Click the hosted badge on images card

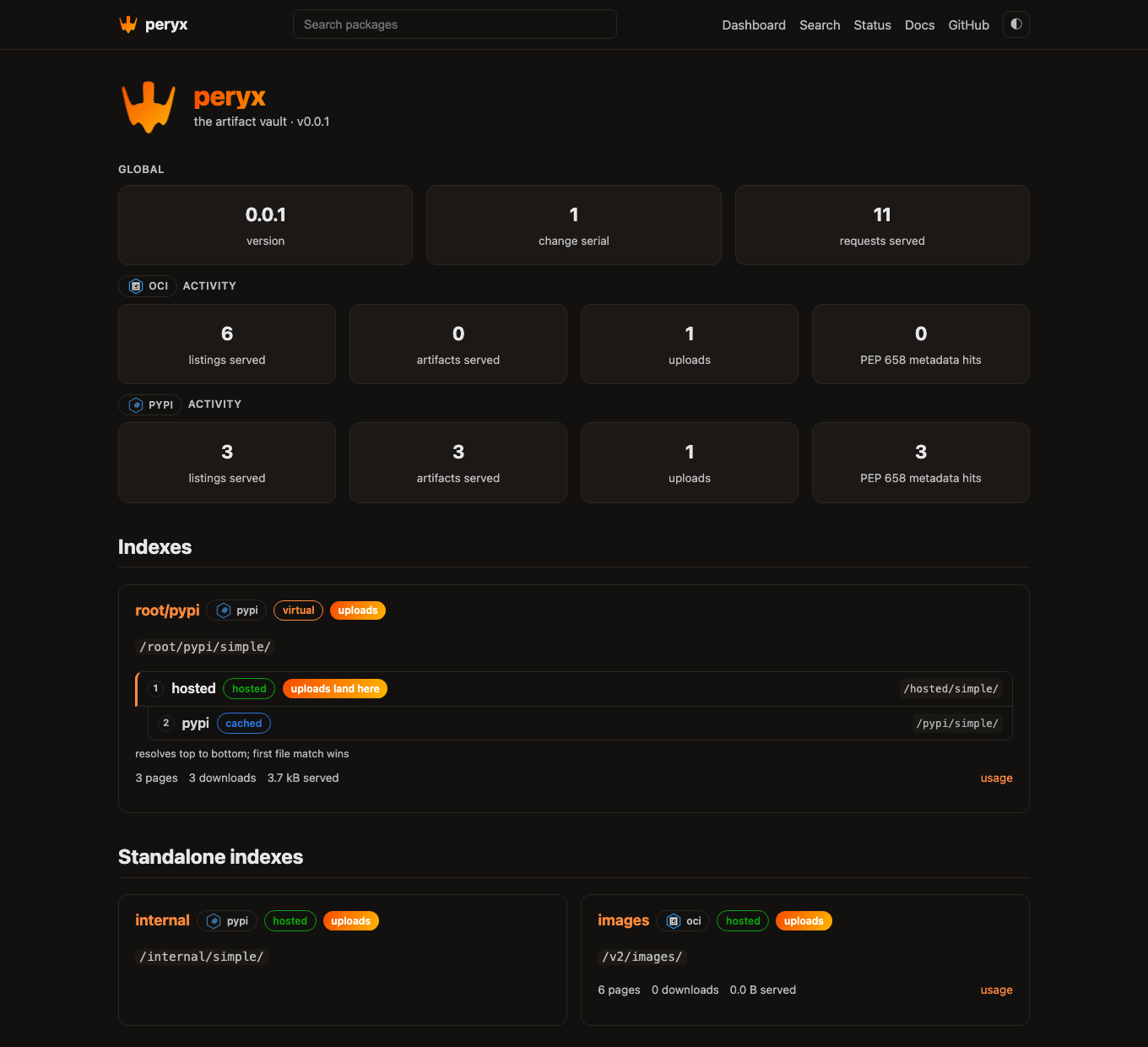(x=743, y=921)
